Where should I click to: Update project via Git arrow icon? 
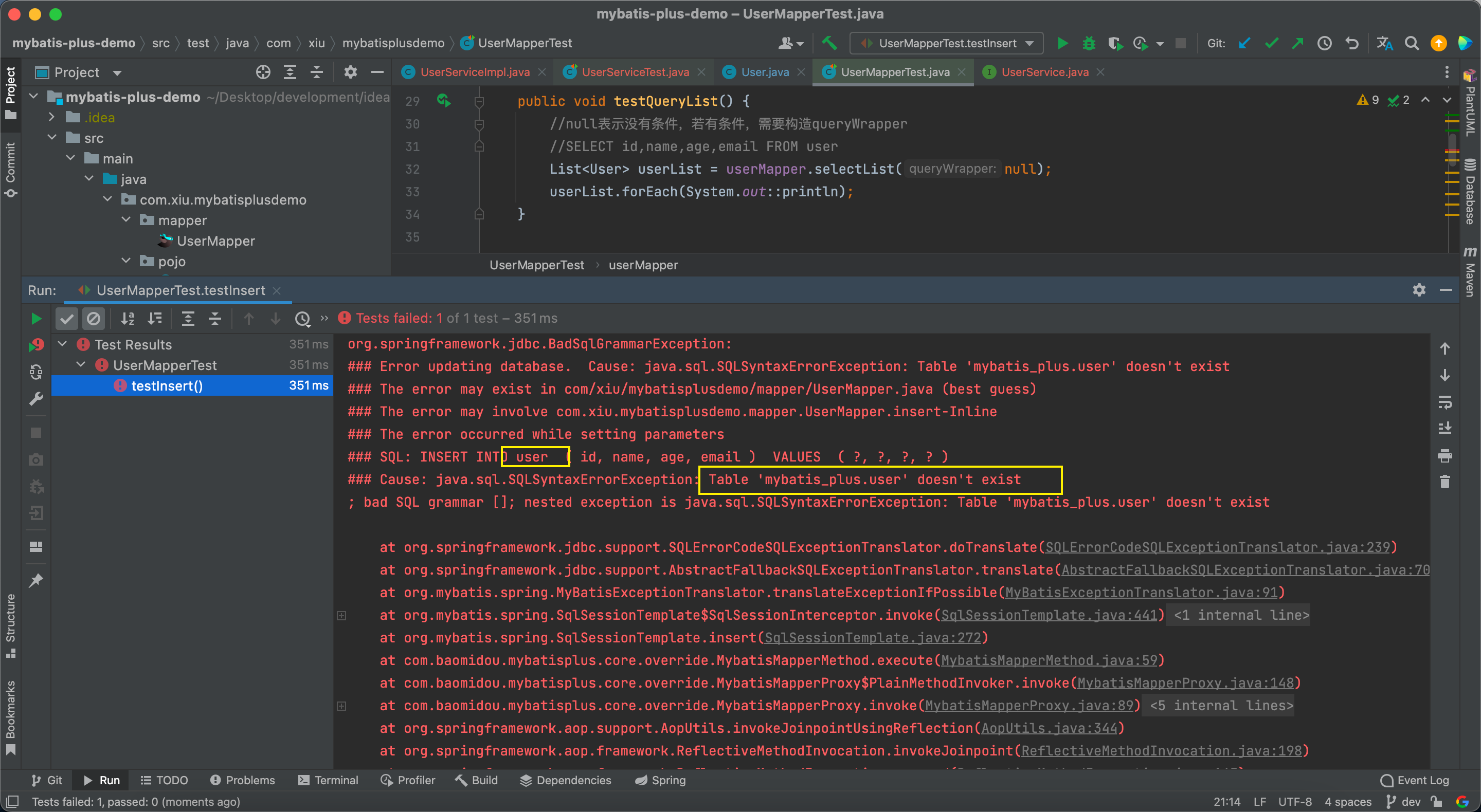pos(1244,43)
